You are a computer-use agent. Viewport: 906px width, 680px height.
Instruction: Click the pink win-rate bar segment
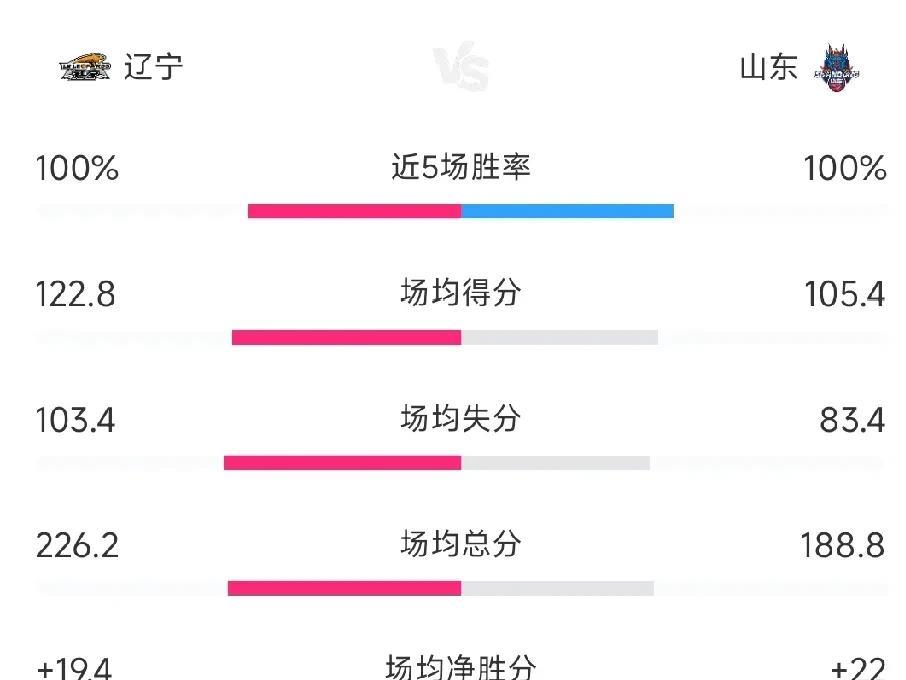pos(354,211)
